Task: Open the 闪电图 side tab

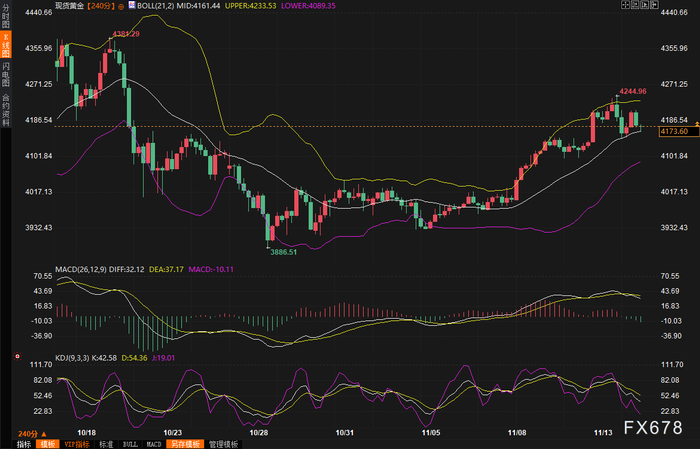Action: point(6,74)
